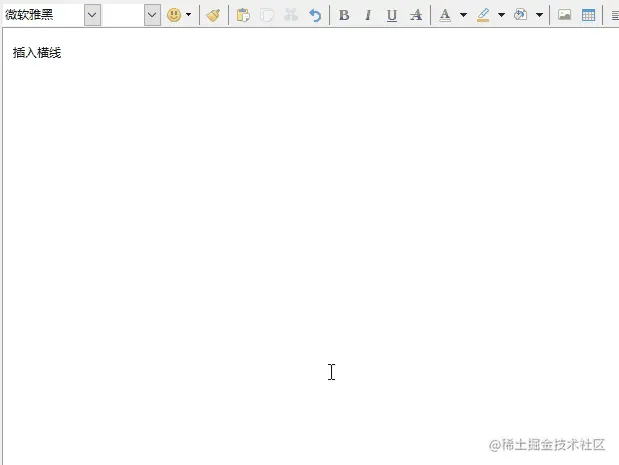
Task: Click the format painter brush icon
Action: click(214, 15)
